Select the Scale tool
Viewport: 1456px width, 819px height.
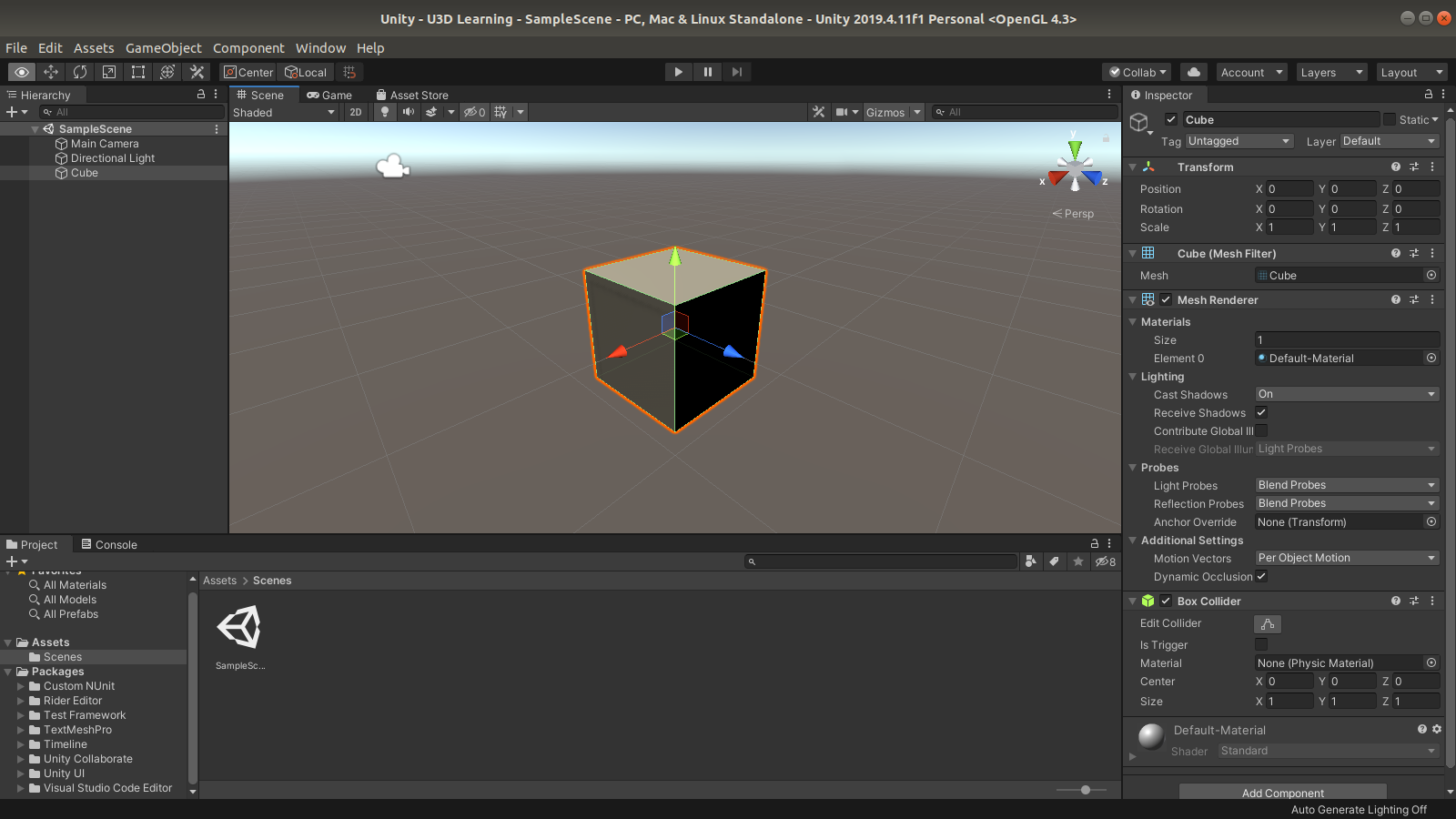point(109,72)
